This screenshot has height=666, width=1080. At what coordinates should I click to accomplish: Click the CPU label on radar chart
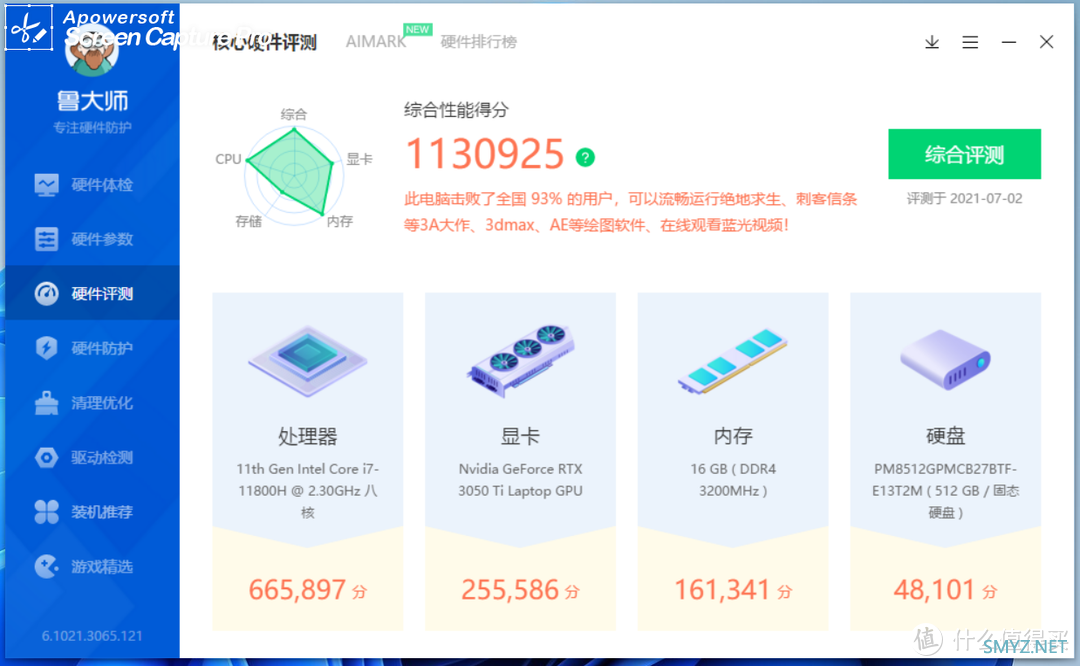(228, 159)
